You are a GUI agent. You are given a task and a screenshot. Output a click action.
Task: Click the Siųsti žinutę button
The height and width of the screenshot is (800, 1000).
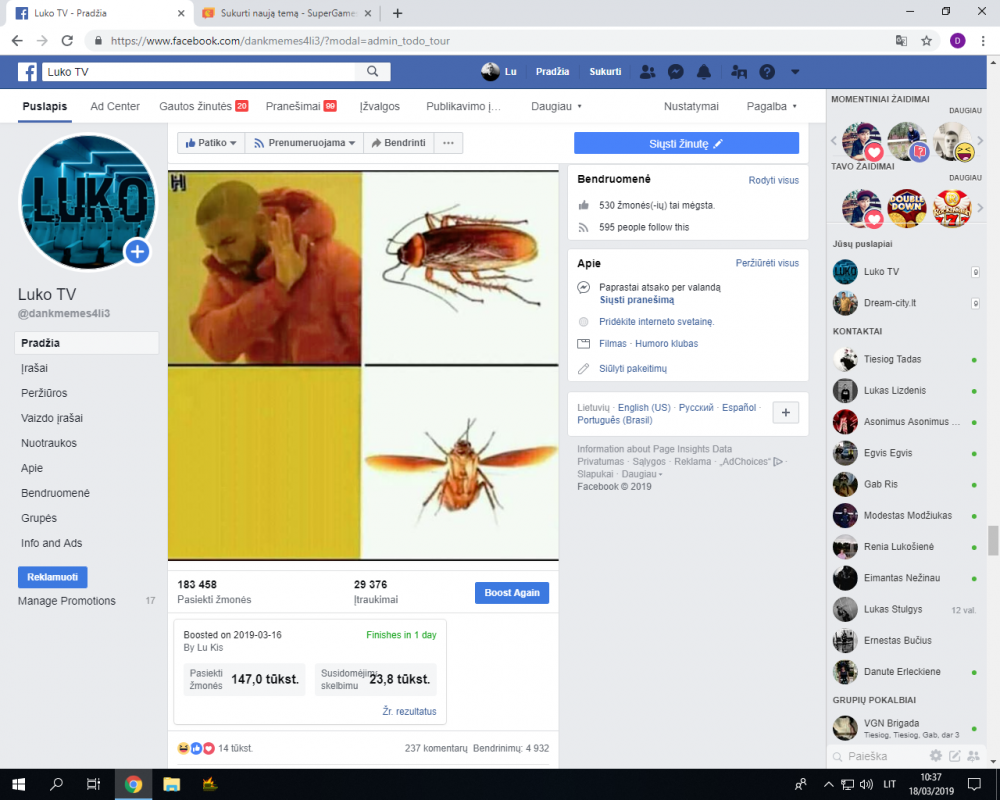tap(686, 143)
